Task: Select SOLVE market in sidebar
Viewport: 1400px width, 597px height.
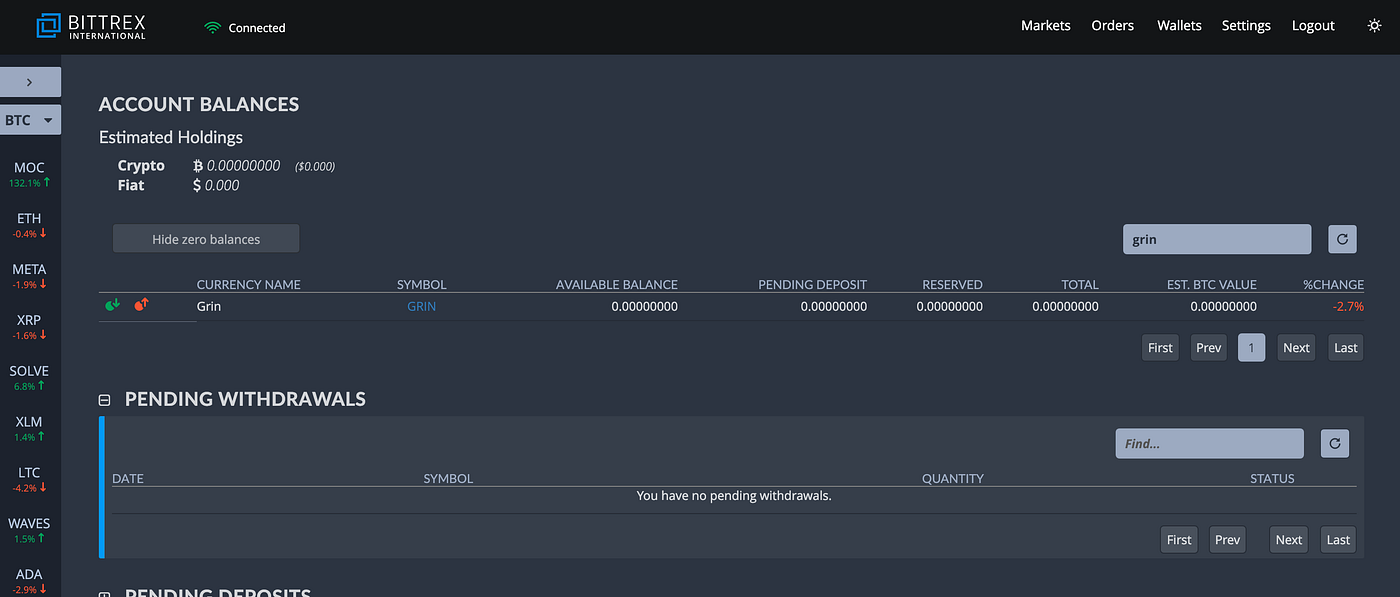Action: click(30, 377)
